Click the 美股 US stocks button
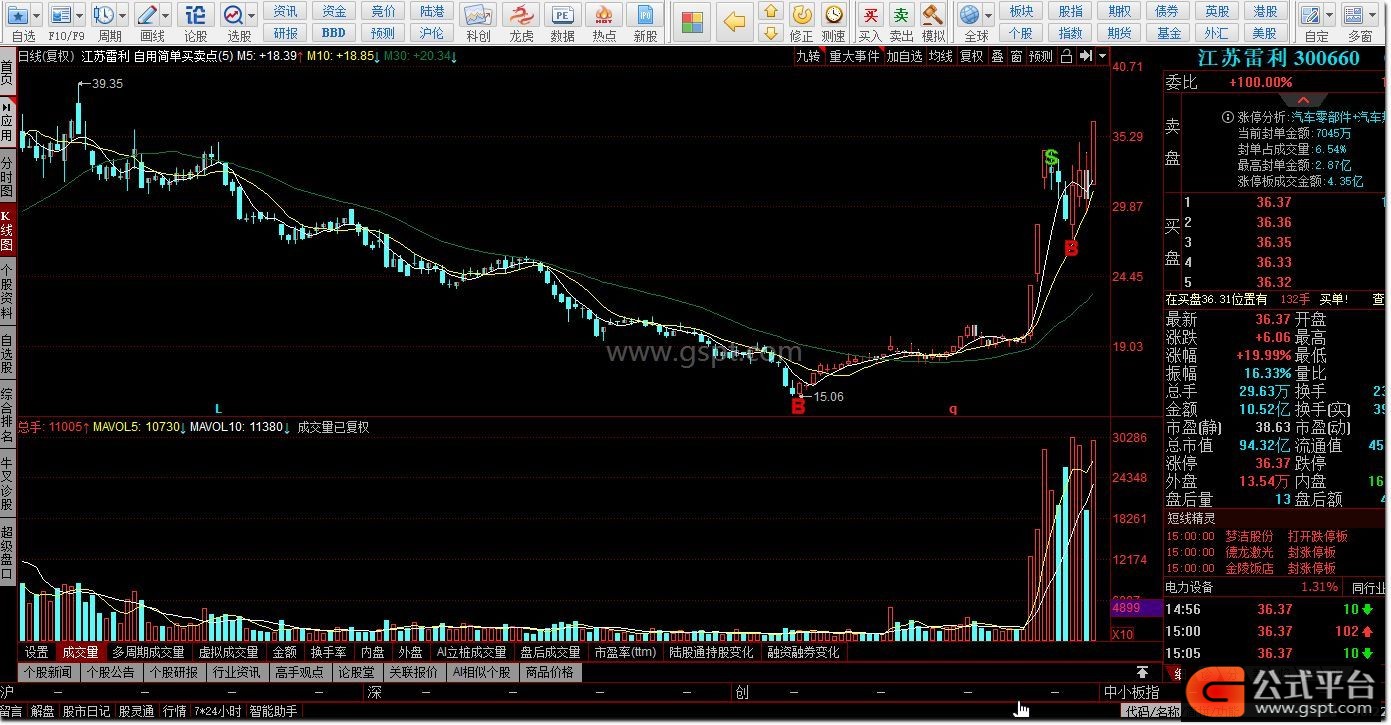 pyautogui.click(x=1265, y=33)
